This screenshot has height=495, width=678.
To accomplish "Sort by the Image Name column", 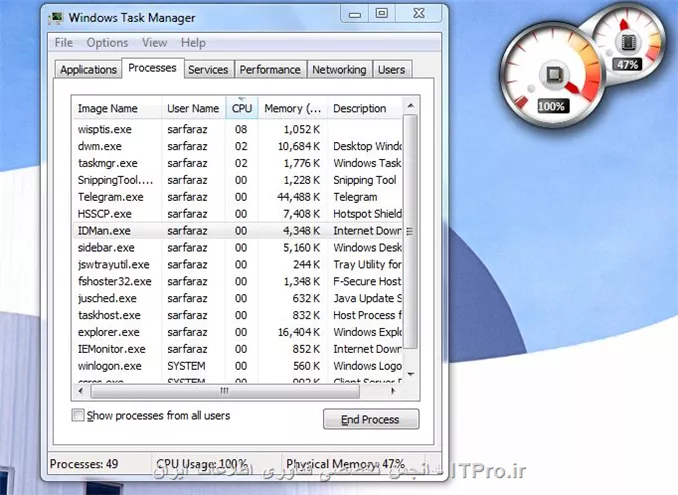I will coord(117,108).
